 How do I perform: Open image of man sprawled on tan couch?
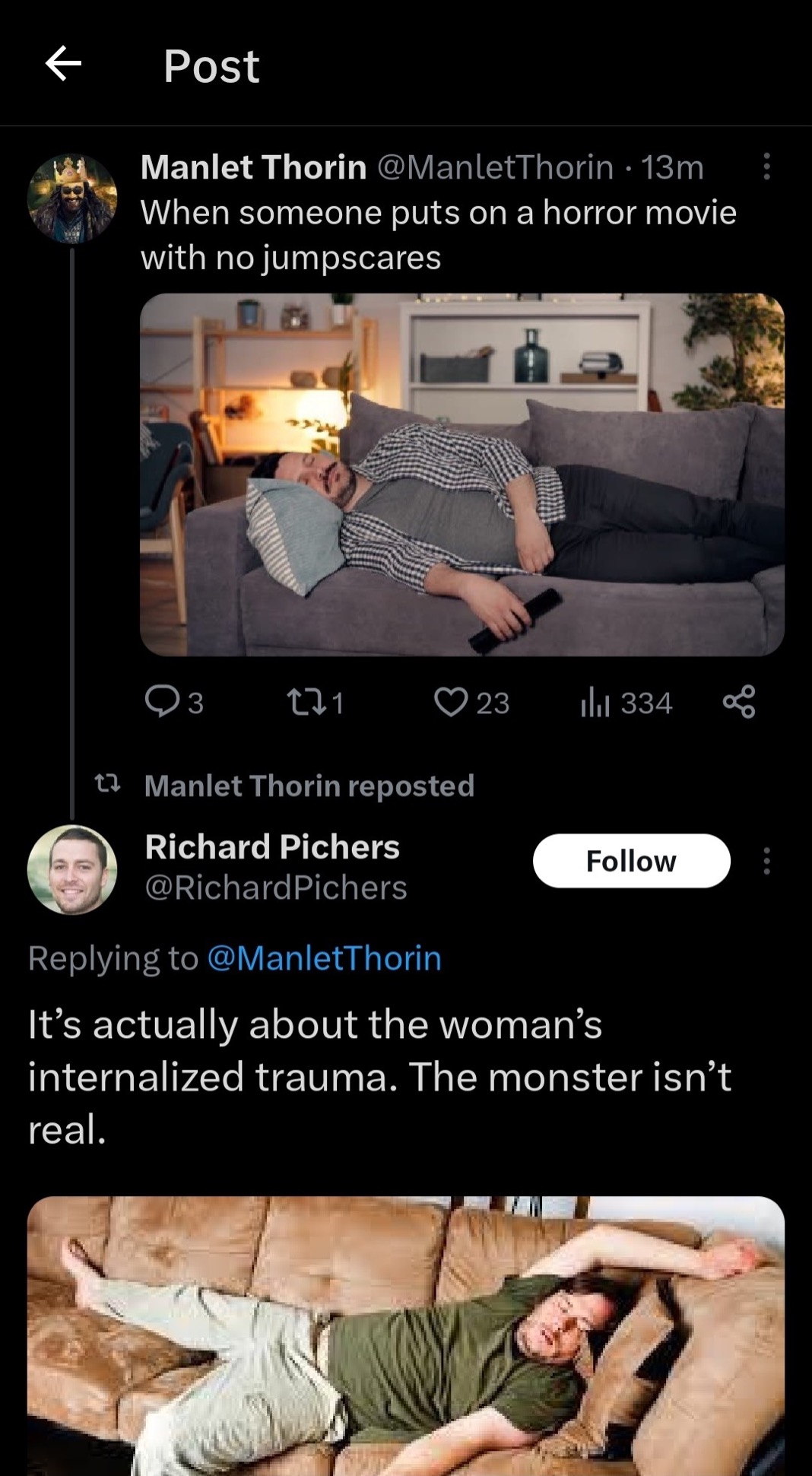coord(405,1335)
